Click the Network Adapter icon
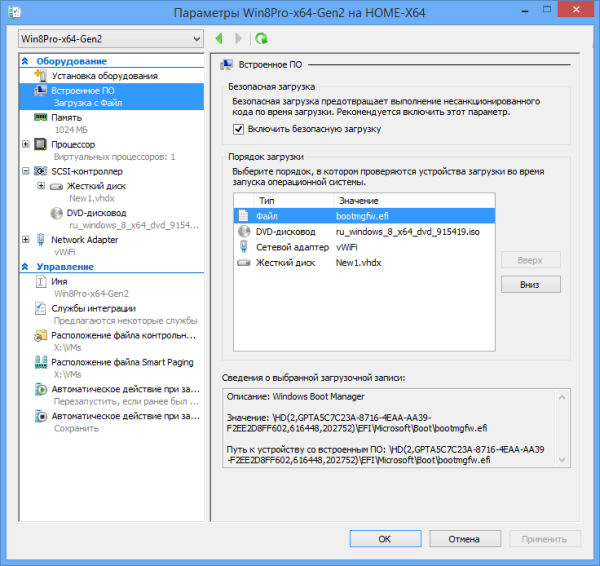600x566 pixels. (41, 240)
